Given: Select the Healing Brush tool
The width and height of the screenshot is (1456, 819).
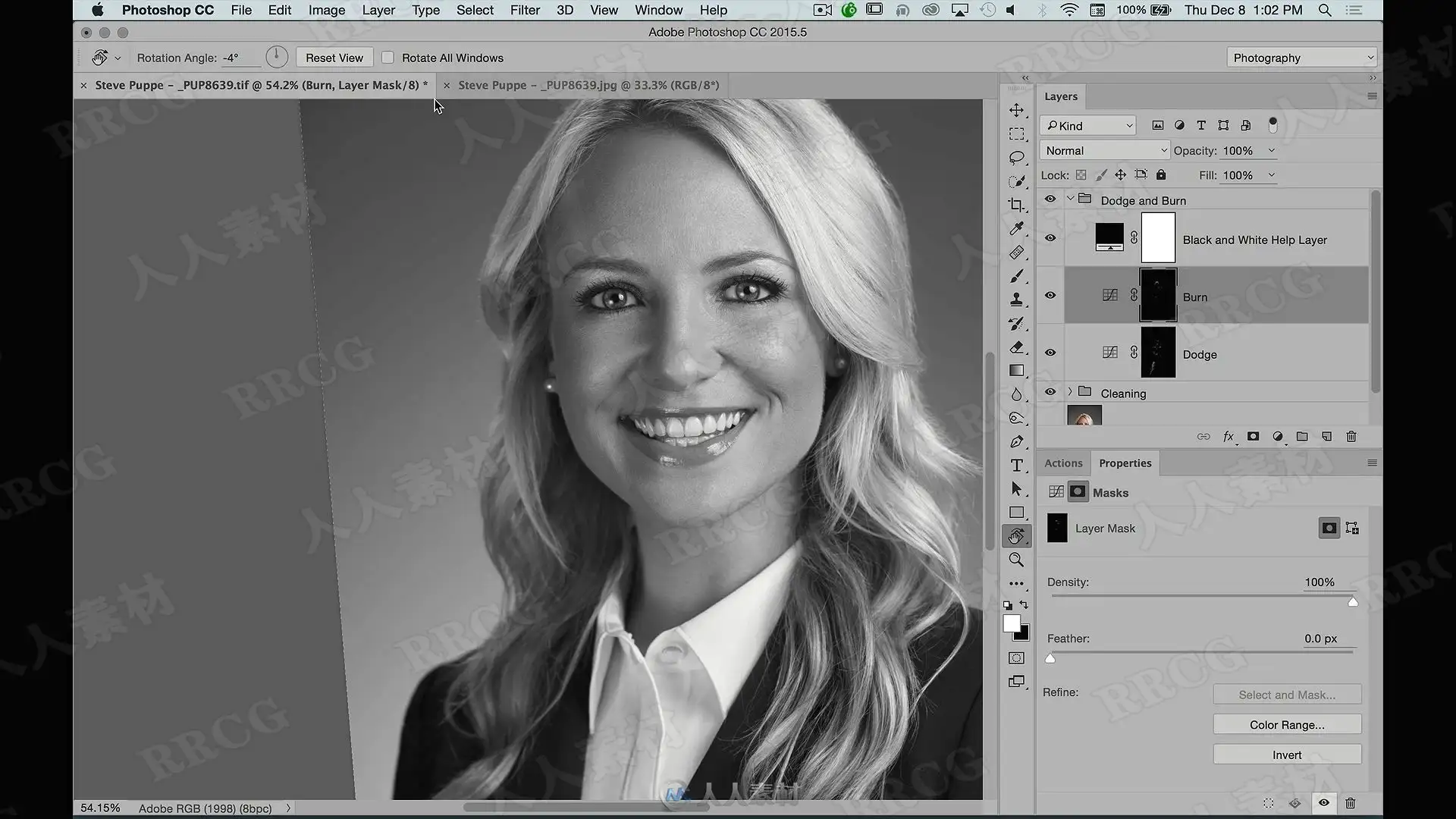Looking at the screenshot, I should [1016, 253].
